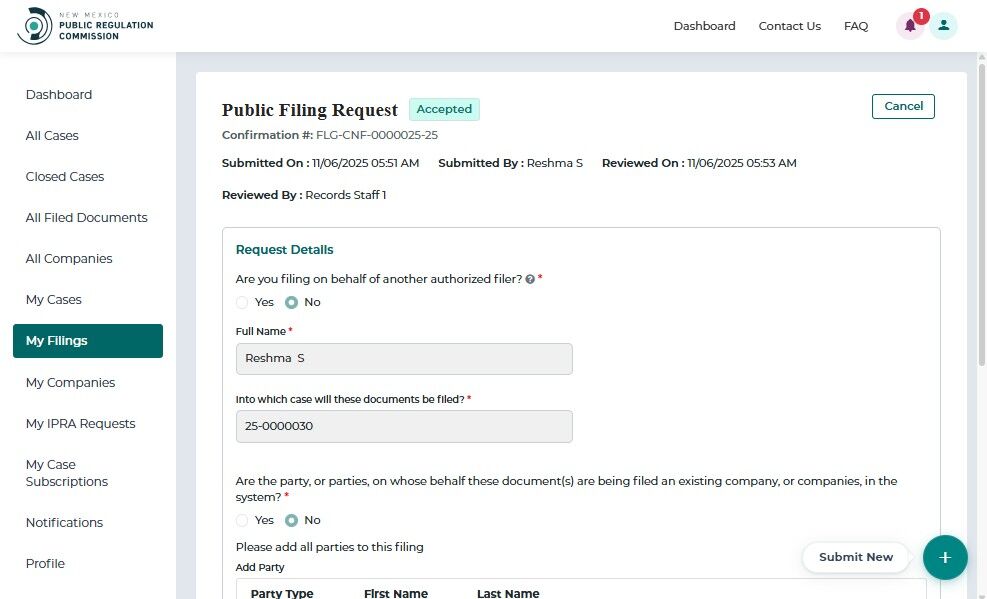Image resolution: width=987 pixels, height=599 pixels.
Task: Select Yes for authorized filer question
Action: click(x=242, y=302)
